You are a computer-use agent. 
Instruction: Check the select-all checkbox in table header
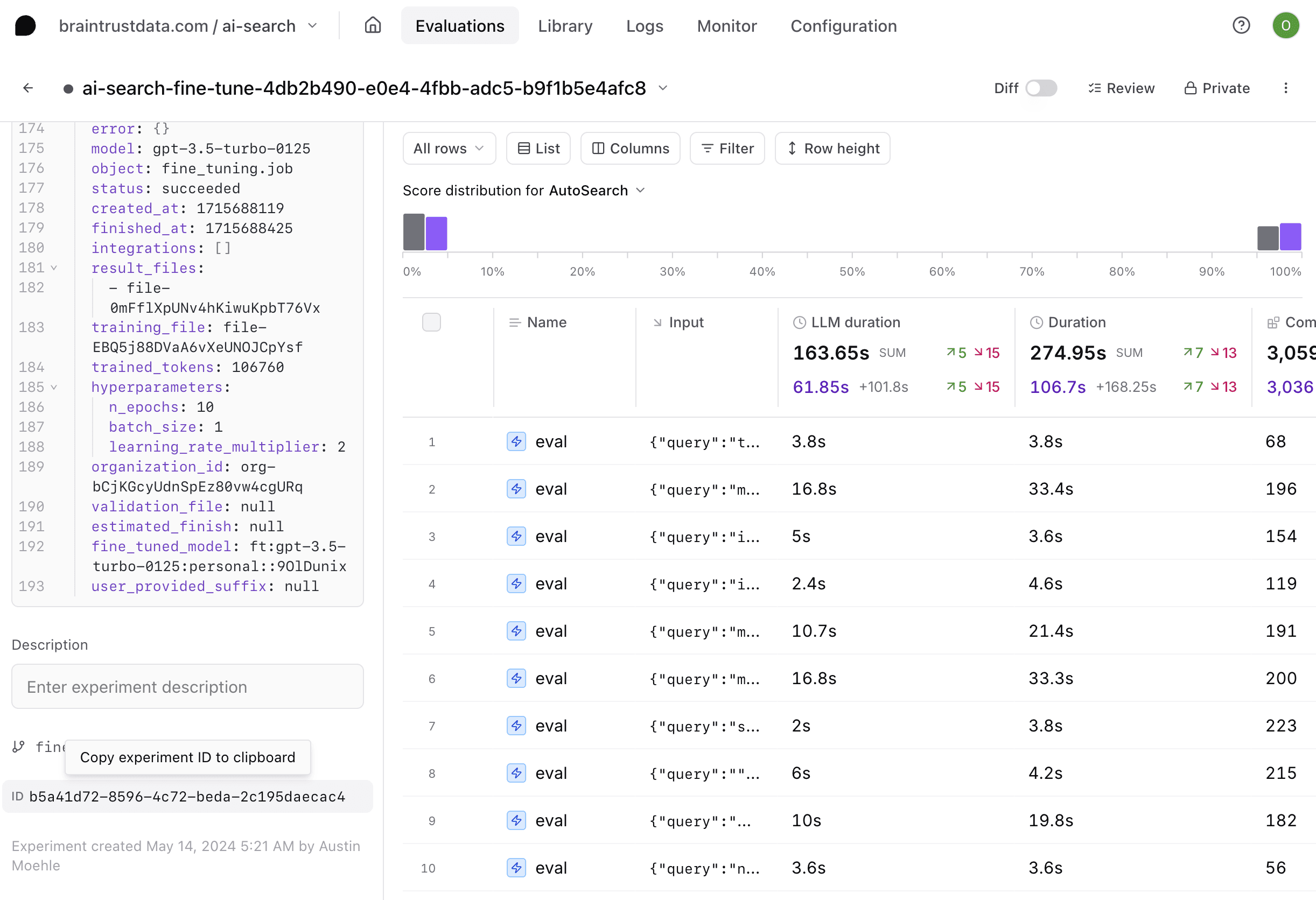(x=432, y=322)
